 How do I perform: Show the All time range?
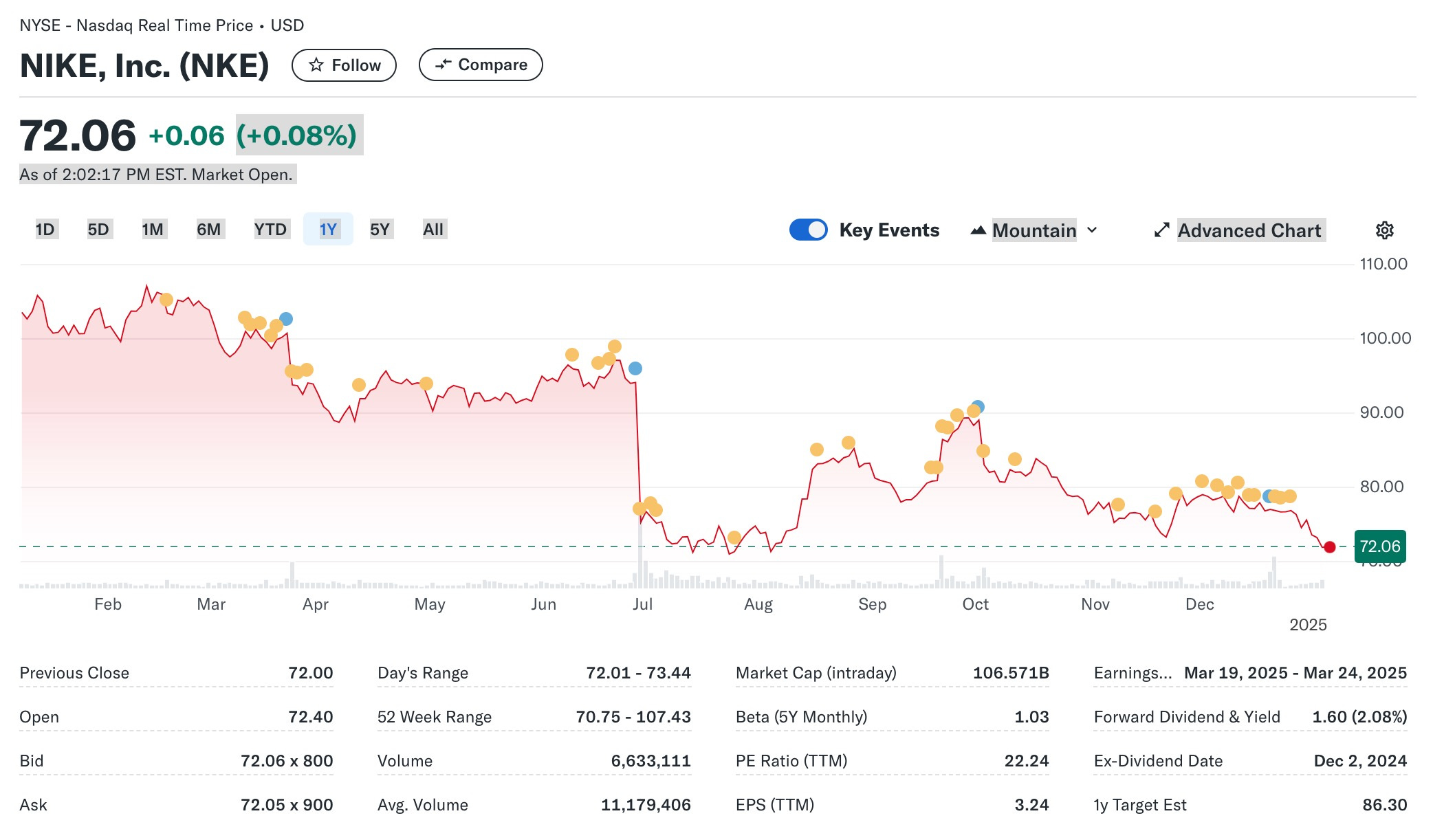coord(433,230)
